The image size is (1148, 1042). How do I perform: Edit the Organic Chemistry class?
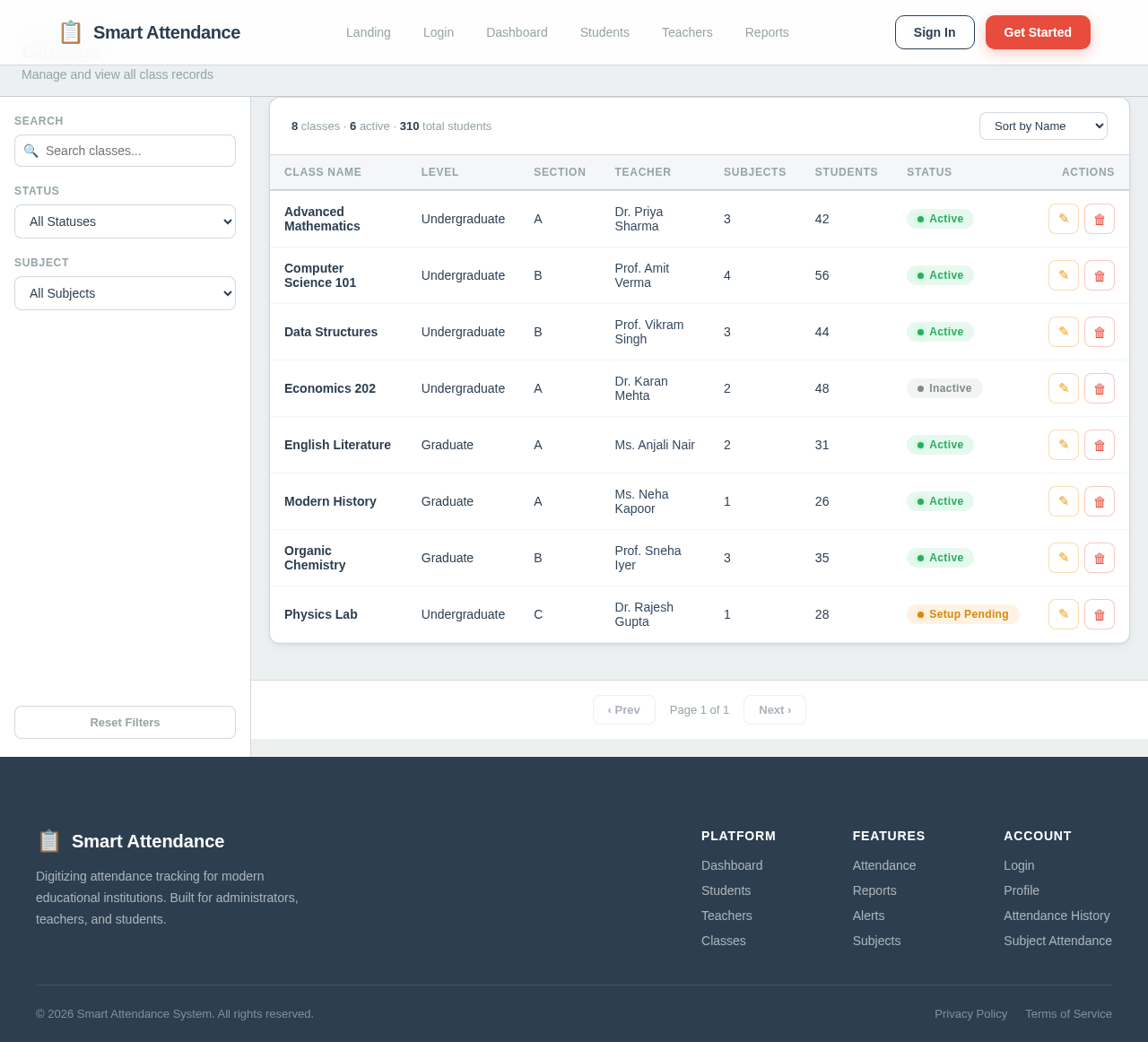(1063, 558)
